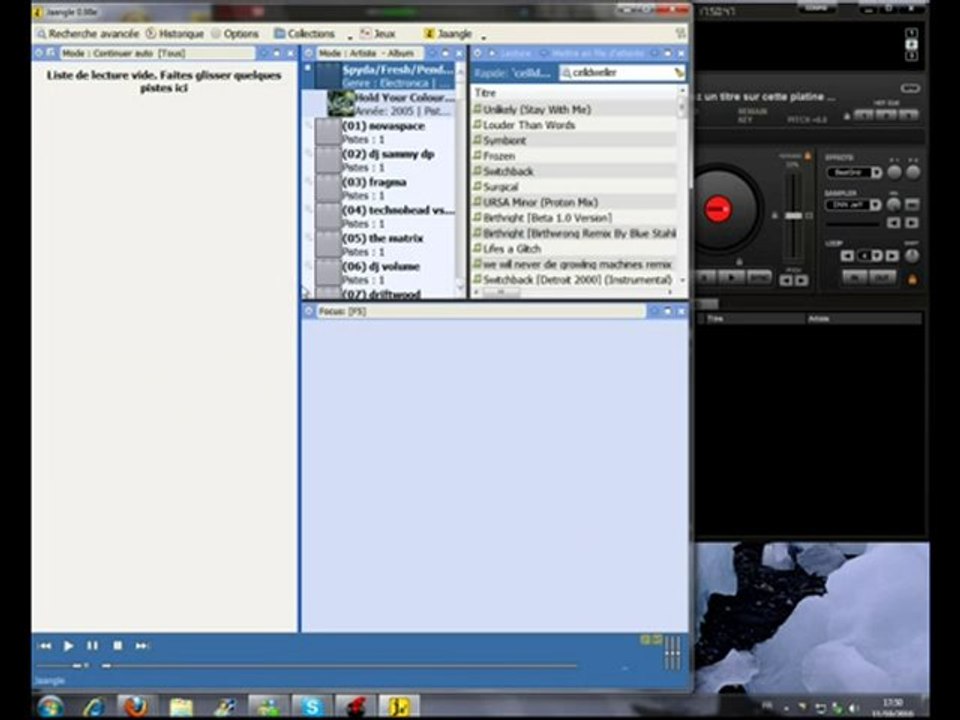Stop playback in the Jaangle player bar
The width and height of the screenshot is (960, 720).
pos(117,646)
